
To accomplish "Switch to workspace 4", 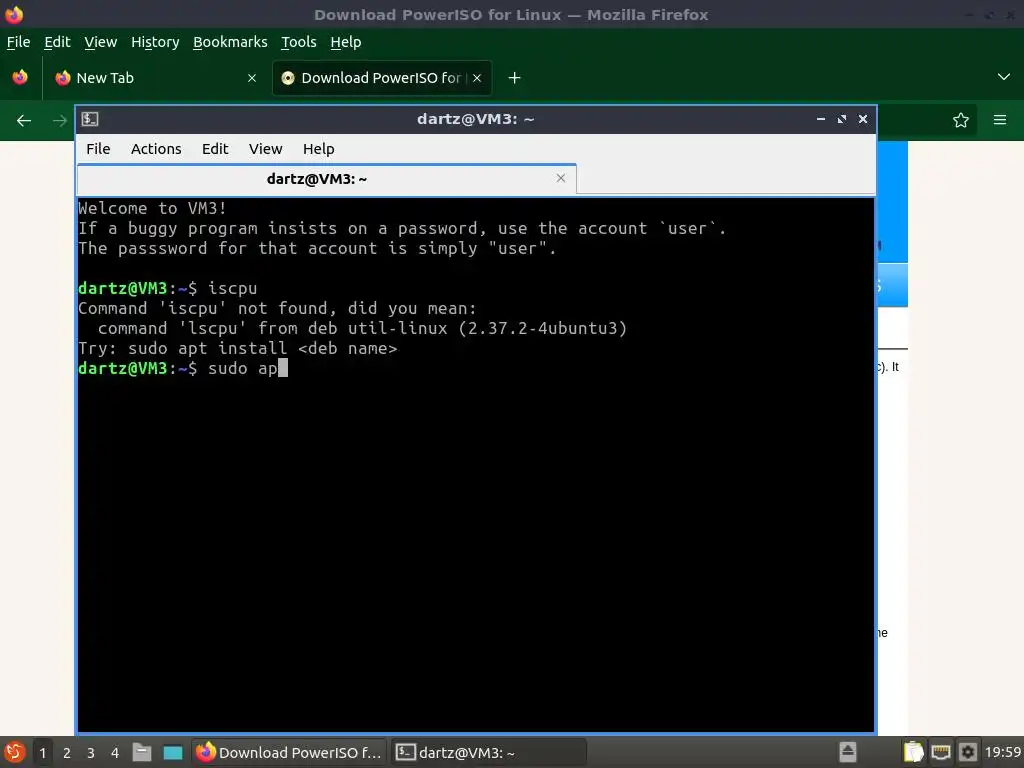I will (115, 753).
